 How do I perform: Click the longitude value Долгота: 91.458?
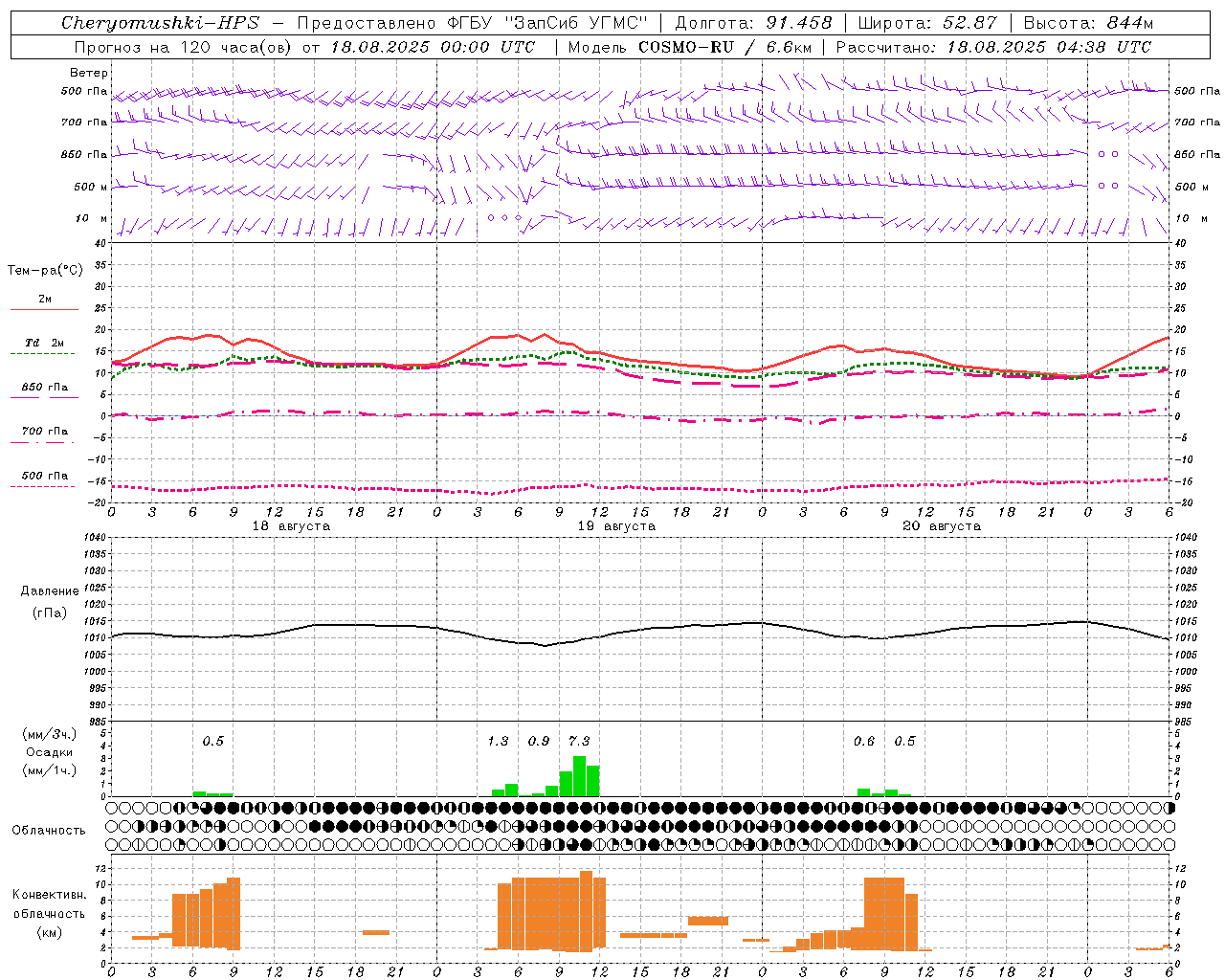point(754,23)
